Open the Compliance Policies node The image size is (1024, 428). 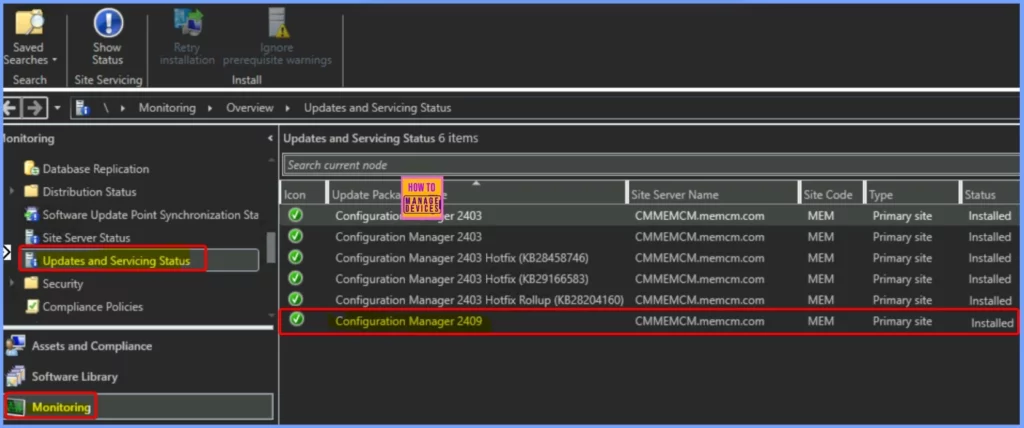pos(92,306)
